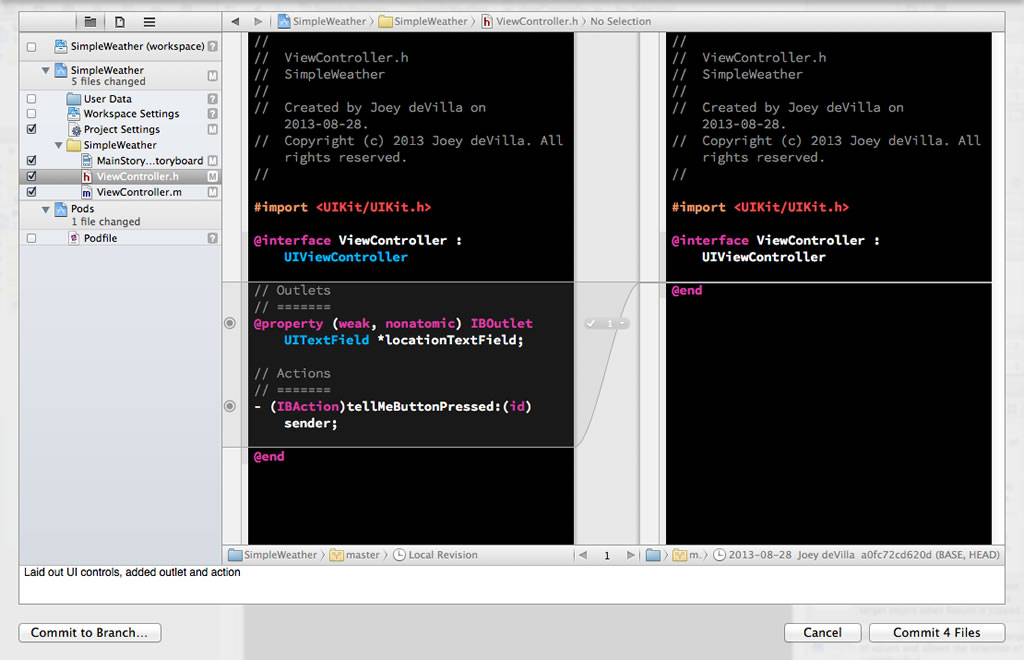Viewport: 1024px width, 660px height.
Task: Click the ViewController.h header file icon in tree
Action: click(86, 176)
